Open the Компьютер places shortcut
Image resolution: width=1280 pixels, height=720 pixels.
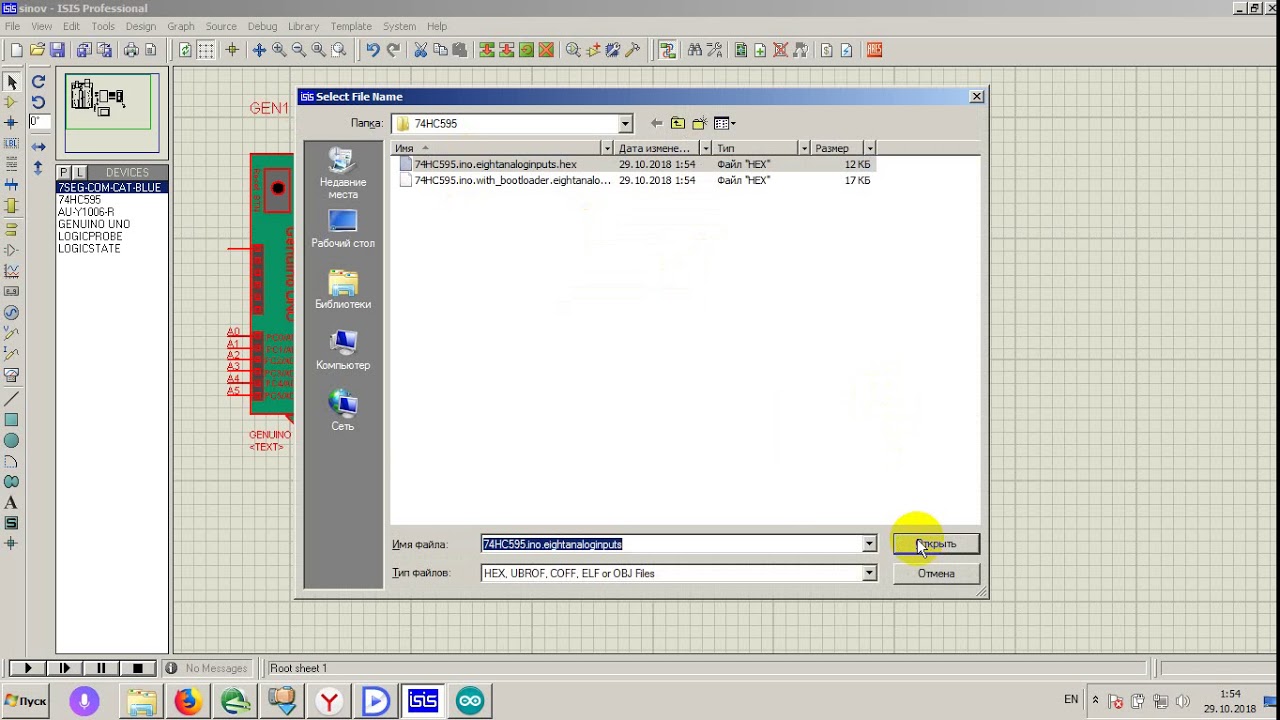[x=343, y=351]
